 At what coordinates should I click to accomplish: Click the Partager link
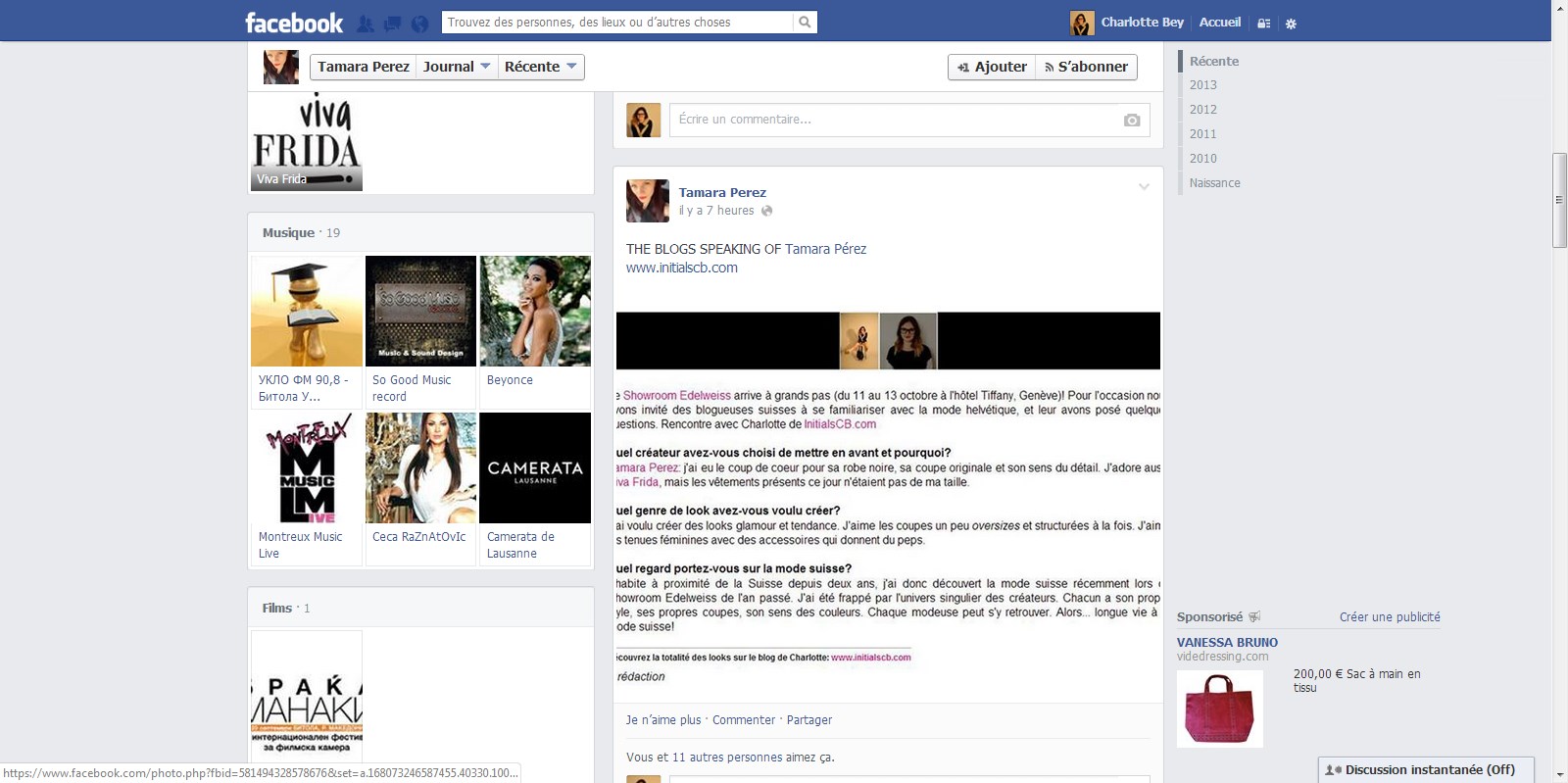coord(809,720)
